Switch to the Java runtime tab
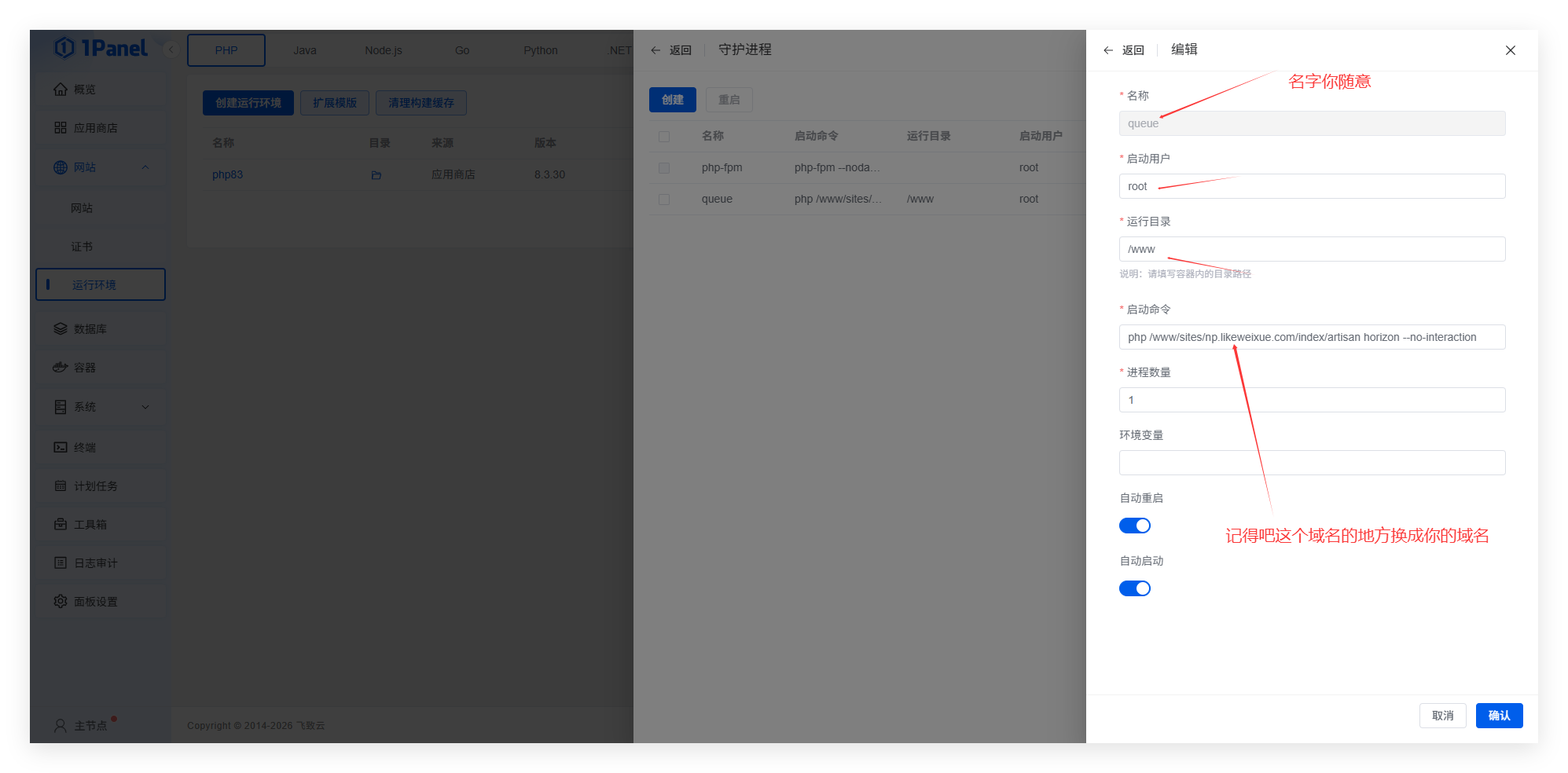 pos(305,50)
